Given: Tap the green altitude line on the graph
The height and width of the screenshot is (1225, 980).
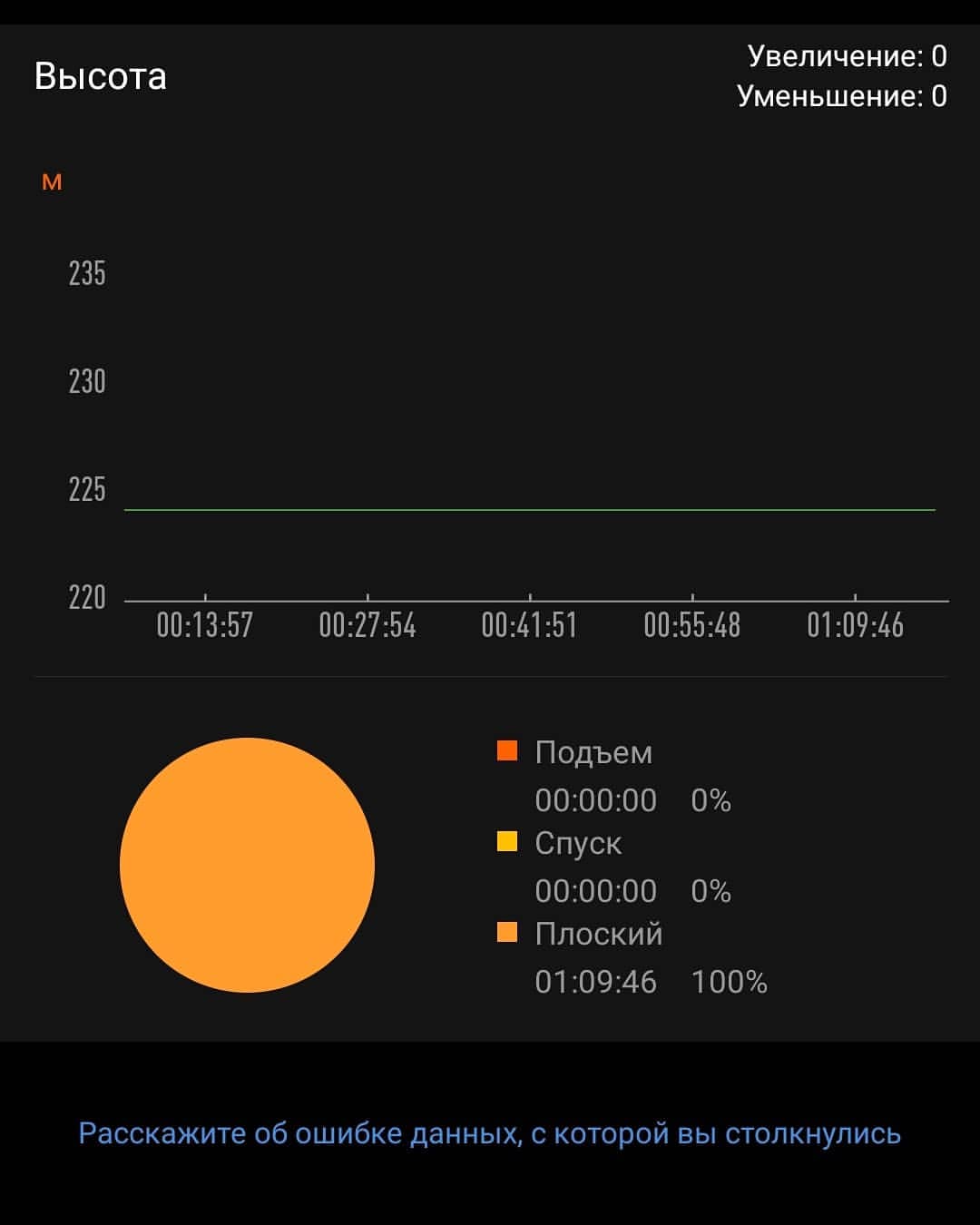Looking at the screenshot, I should 530,510.
